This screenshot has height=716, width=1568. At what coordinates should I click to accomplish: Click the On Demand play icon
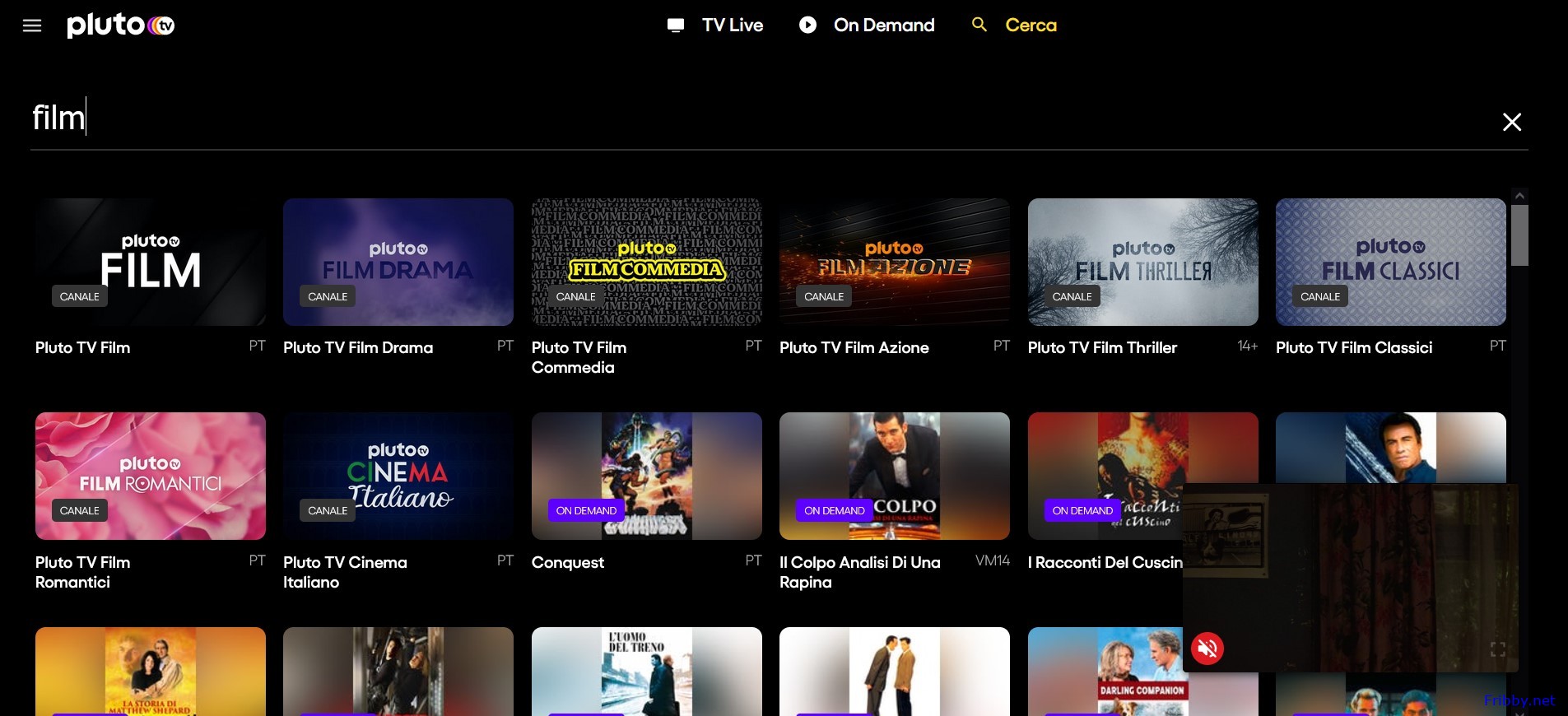pyautogui.click(x=808, y=26)
